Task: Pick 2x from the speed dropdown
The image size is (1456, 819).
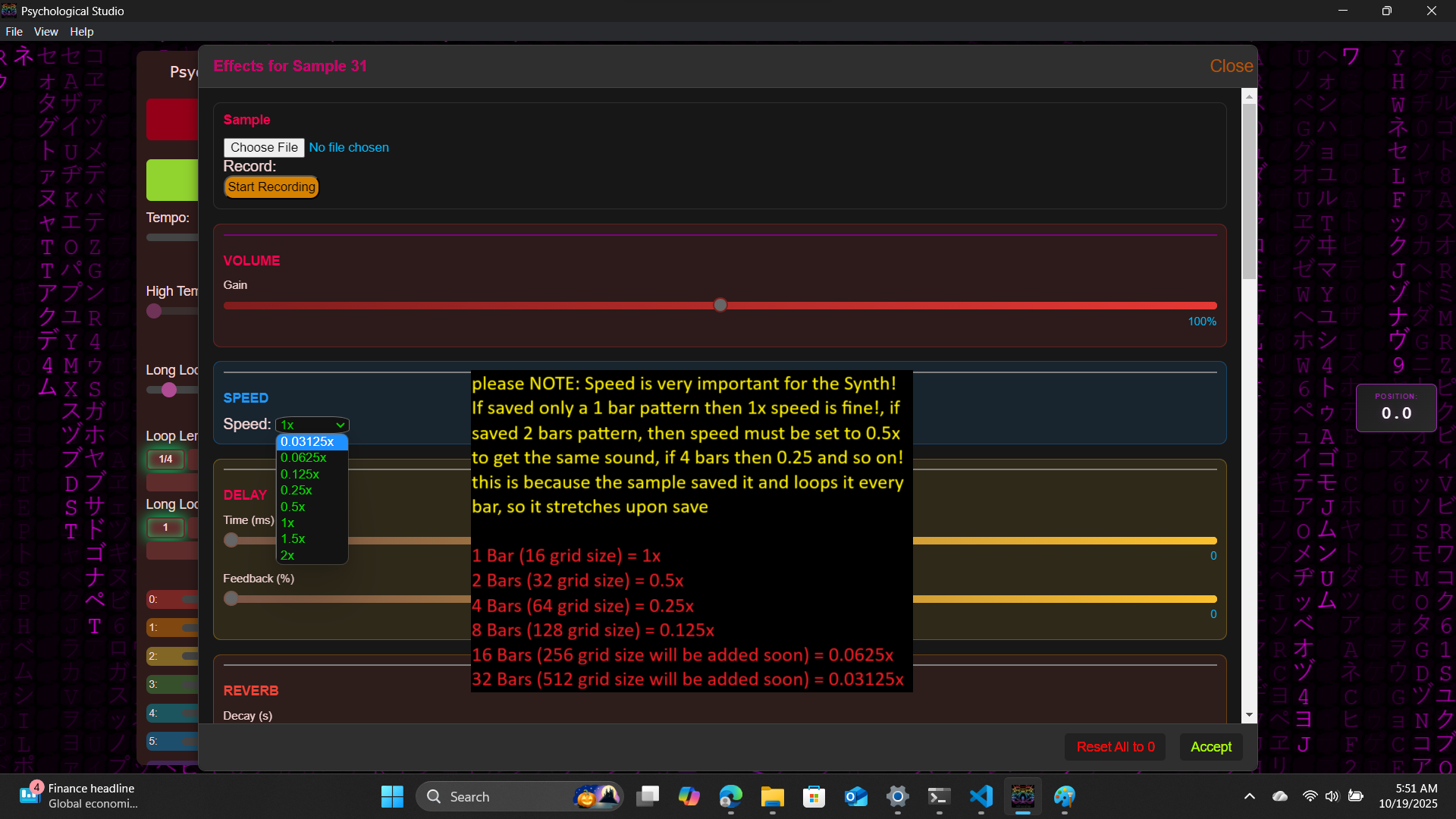Action: 287,555
